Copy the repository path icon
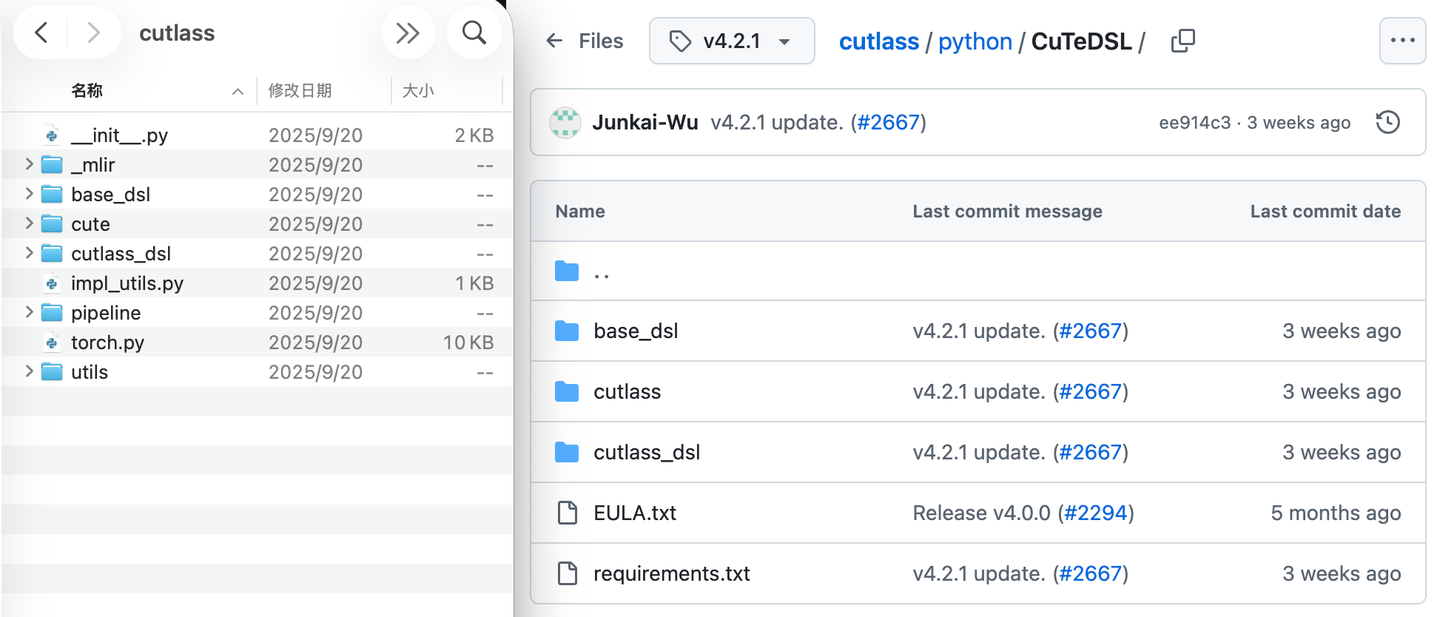1440x617 pixels. (1183, 41)
